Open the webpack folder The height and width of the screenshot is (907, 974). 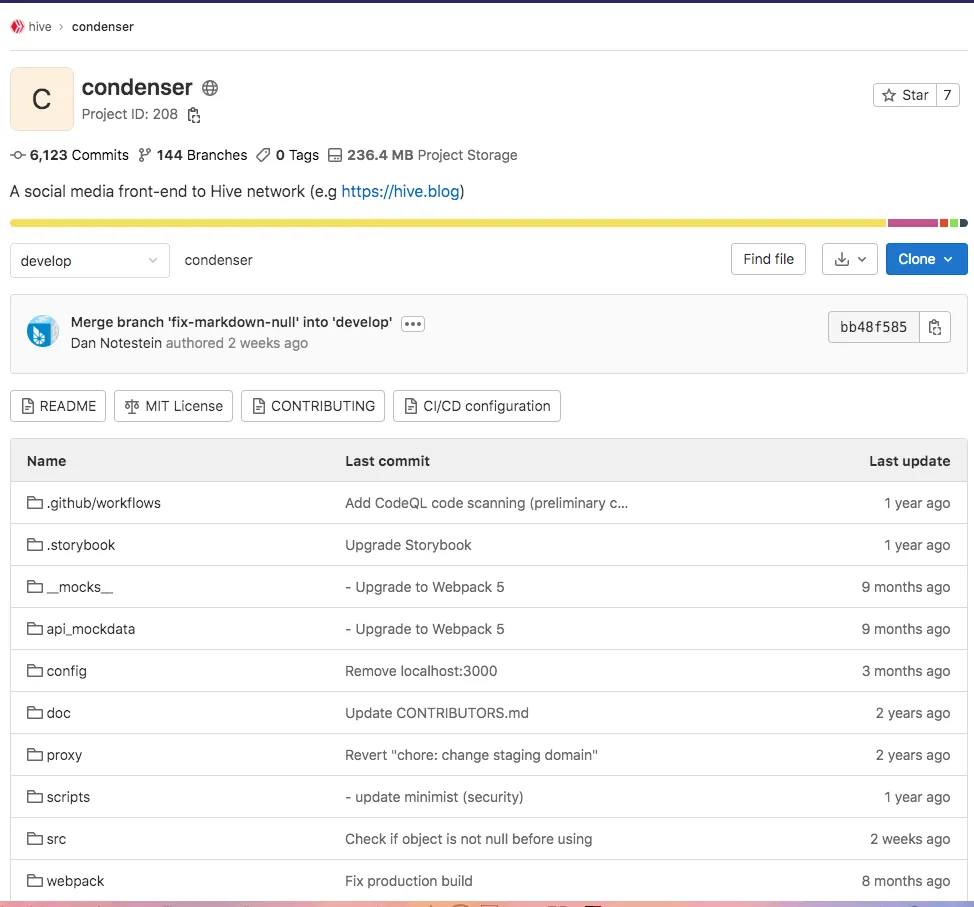tap(75, 881)
